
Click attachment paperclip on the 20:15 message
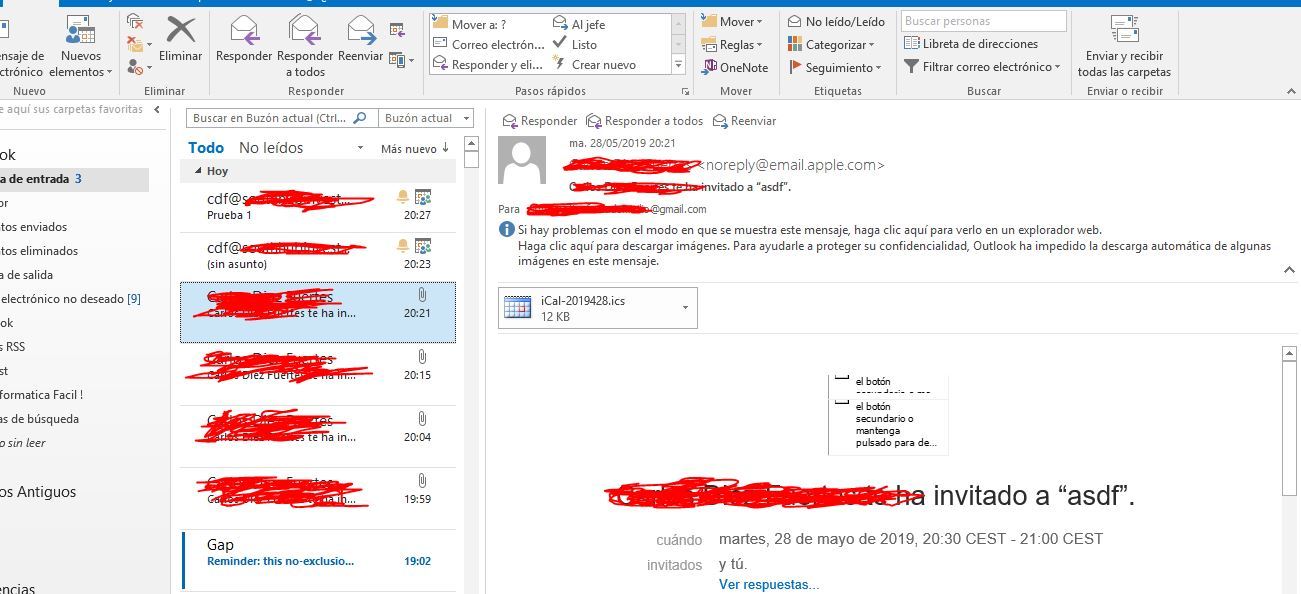422,357
